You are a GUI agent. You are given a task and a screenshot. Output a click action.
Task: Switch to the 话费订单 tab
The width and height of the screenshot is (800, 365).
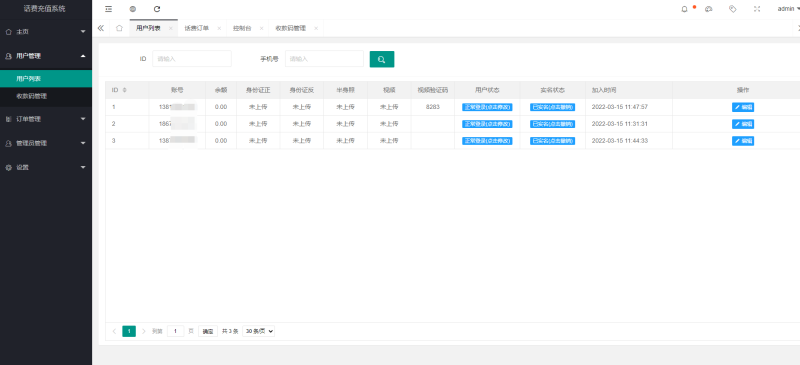(196, 29)
